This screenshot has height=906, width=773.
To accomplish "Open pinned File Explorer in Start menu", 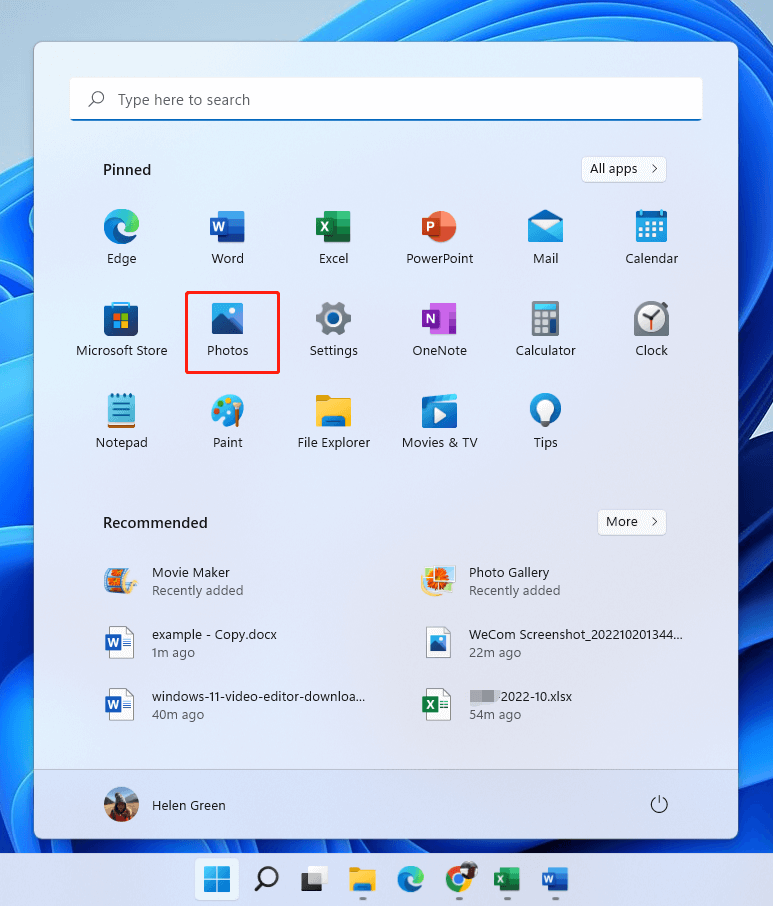I will click(333, 420).
